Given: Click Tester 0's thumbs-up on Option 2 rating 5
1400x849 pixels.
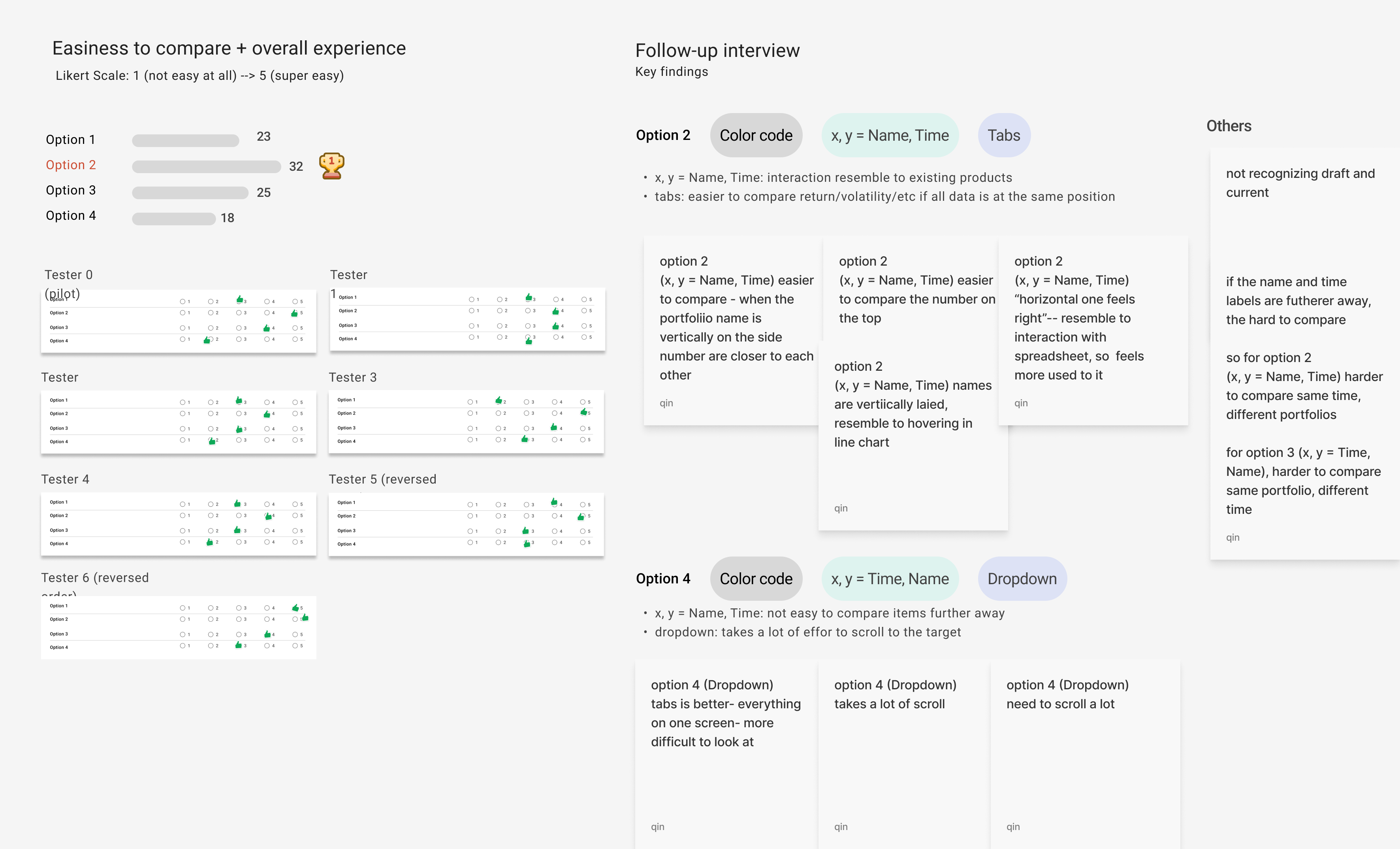Looking at the screenshot, I should 294,313.
